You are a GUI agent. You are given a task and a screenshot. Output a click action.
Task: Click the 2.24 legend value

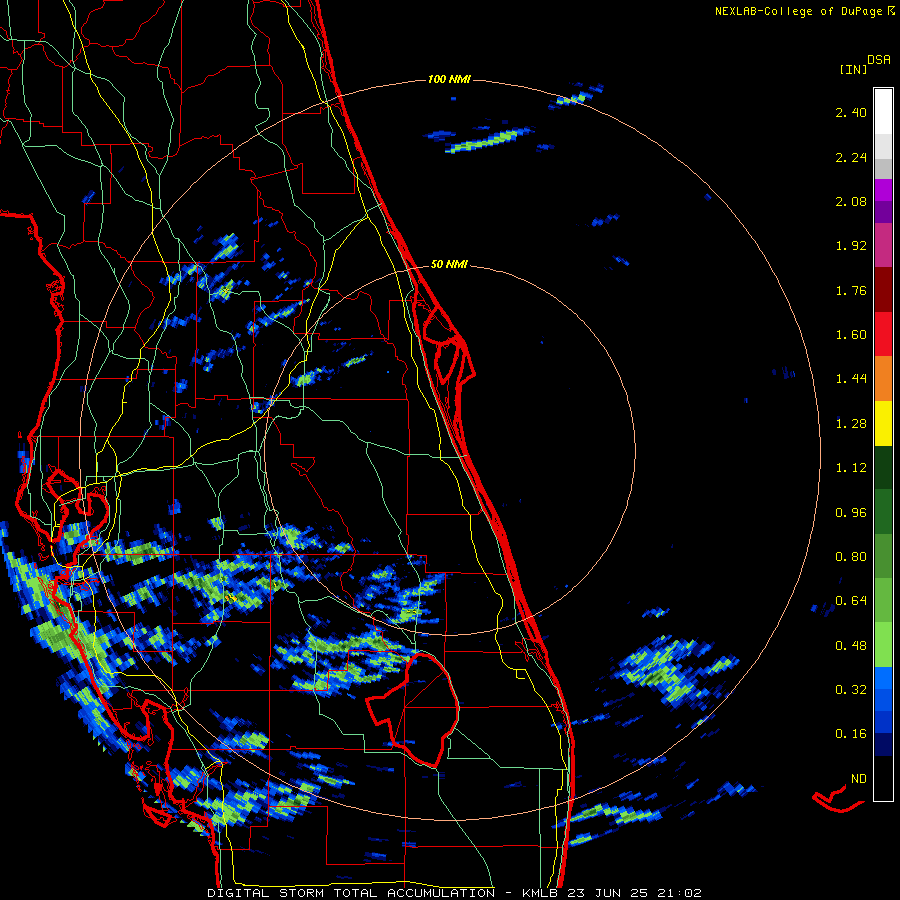point(851,157)
